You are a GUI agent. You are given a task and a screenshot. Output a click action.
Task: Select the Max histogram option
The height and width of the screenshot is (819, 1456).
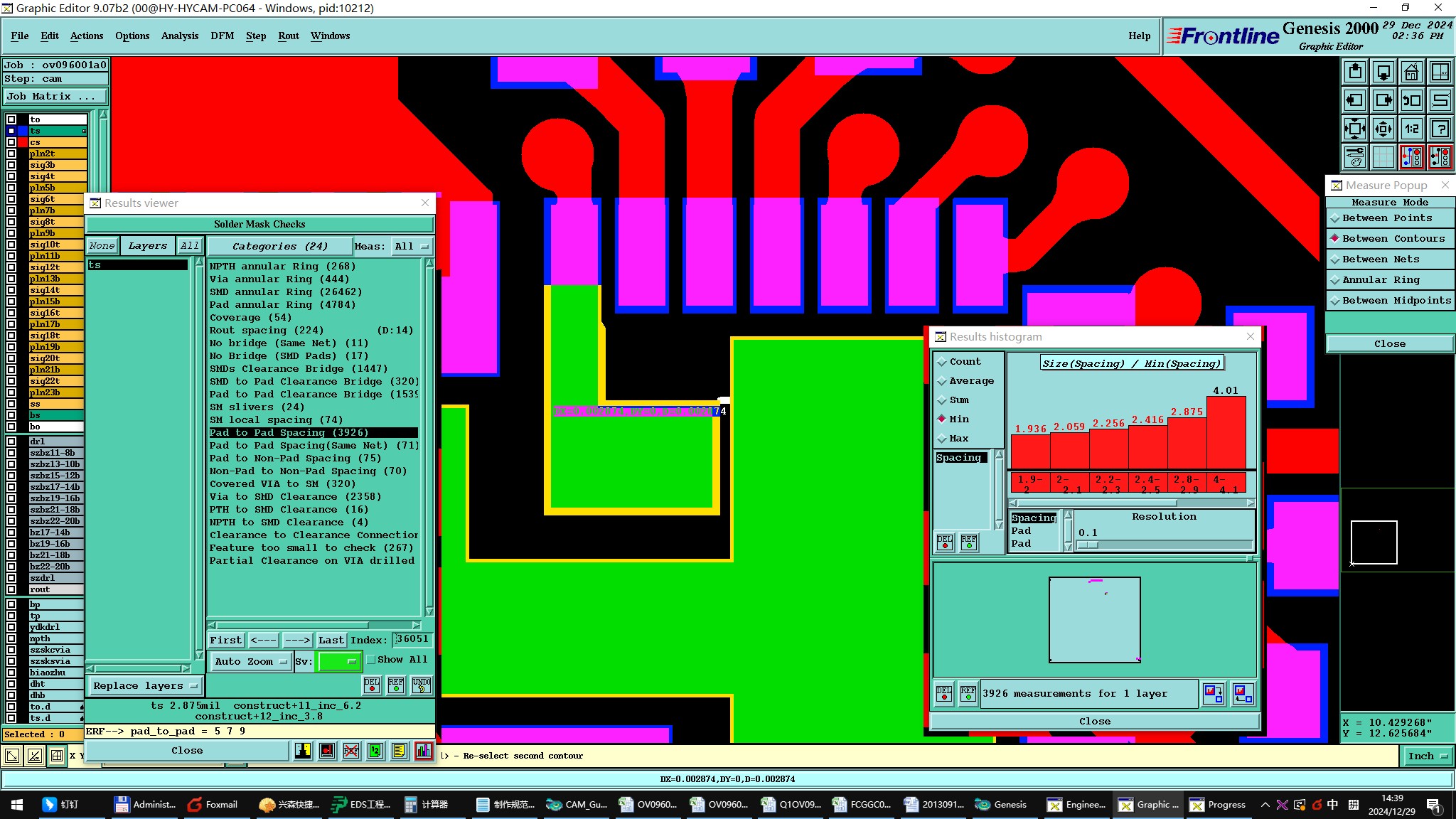[x=942, y=439]
